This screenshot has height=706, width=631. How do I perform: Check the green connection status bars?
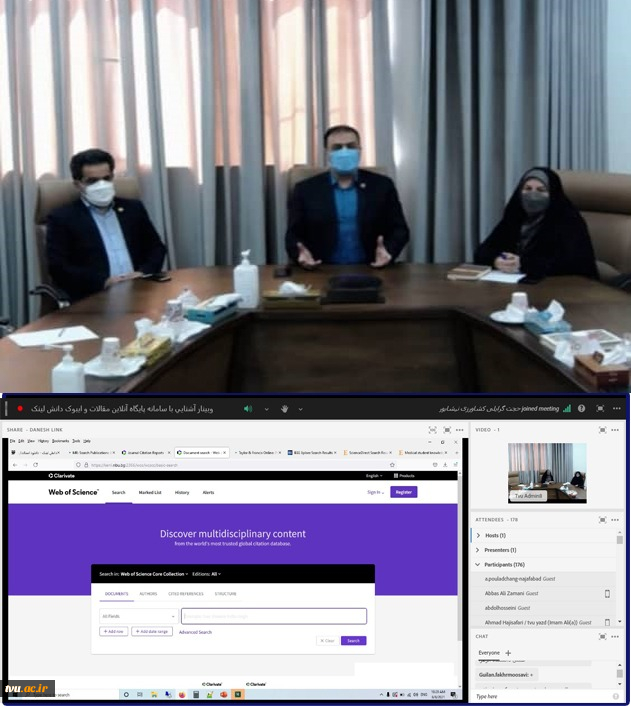pos(567,408)
